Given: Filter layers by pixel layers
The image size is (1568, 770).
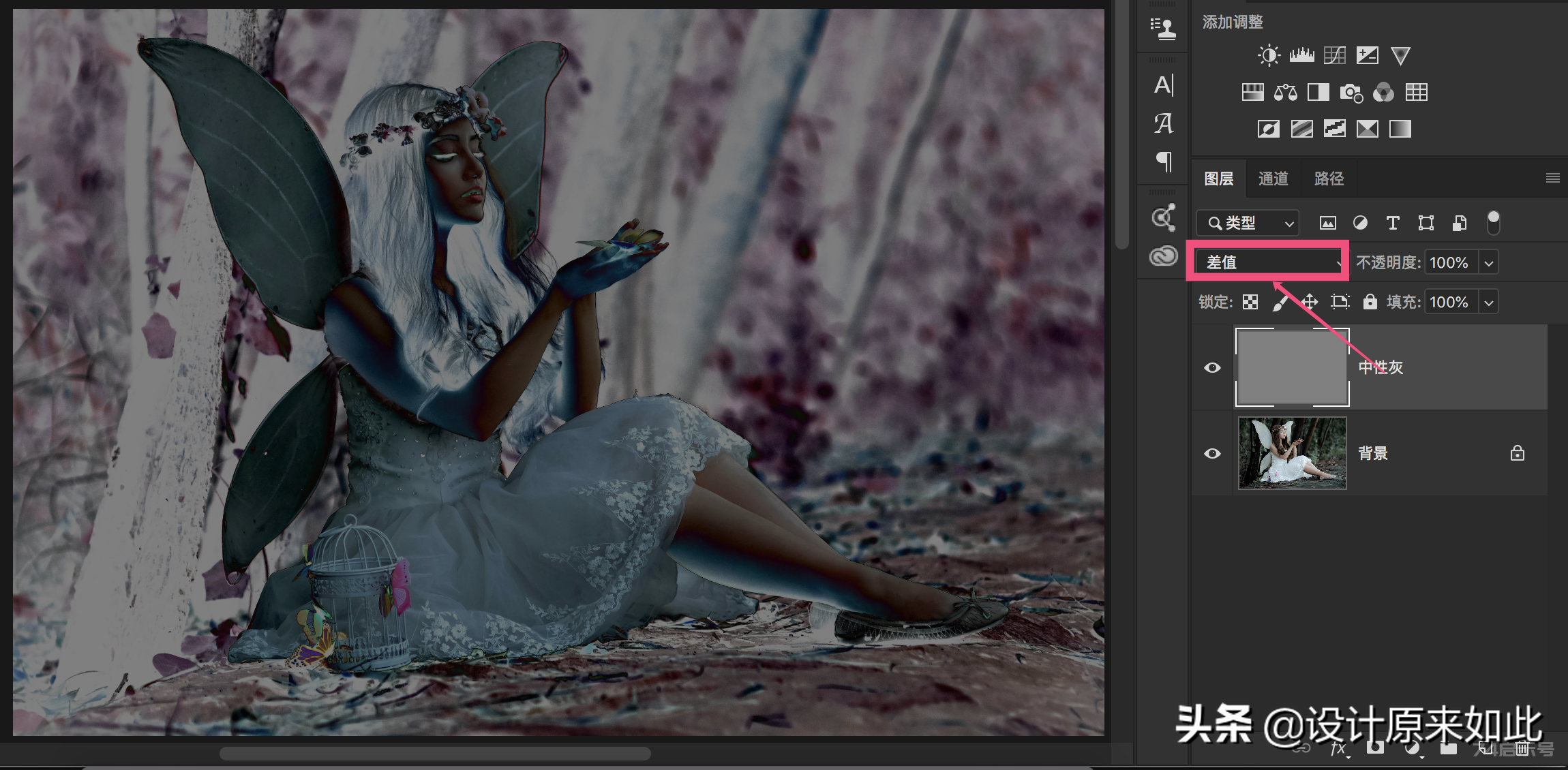Looking at the screenshot, I should (1328, 223).
